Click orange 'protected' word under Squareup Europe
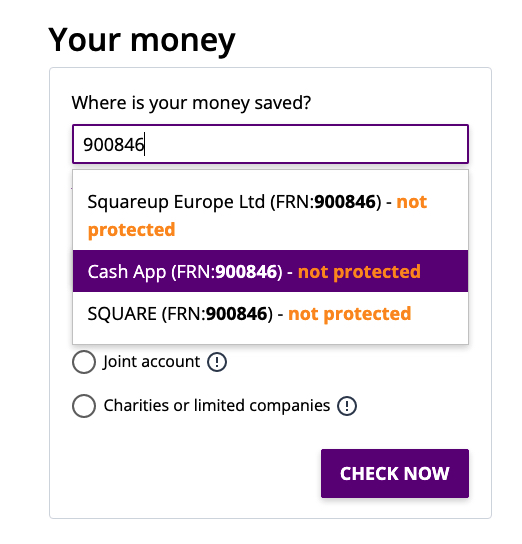The image size is (522, 544). [x=131, y=230]
